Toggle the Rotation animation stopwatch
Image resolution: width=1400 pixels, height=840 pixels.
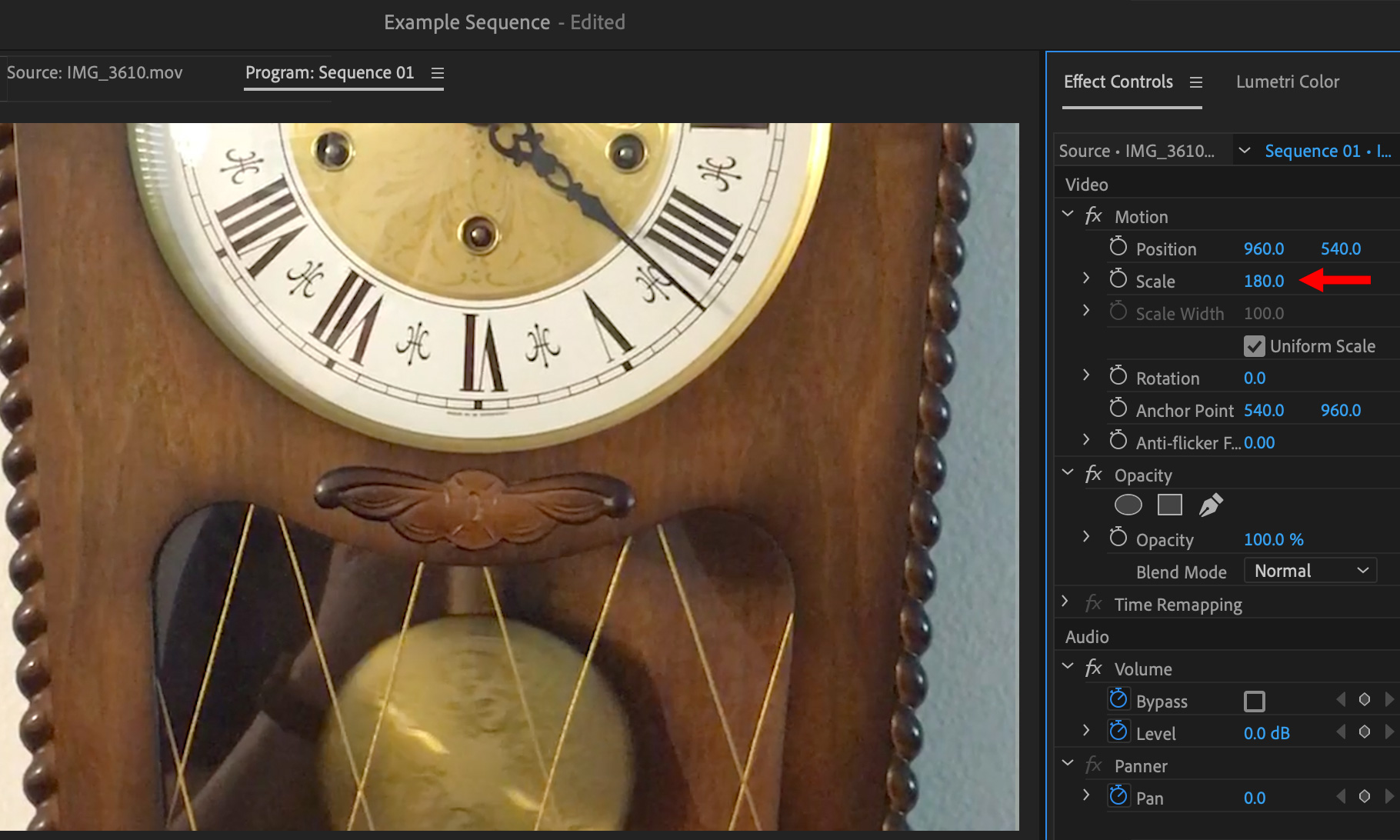(1118, 377)
